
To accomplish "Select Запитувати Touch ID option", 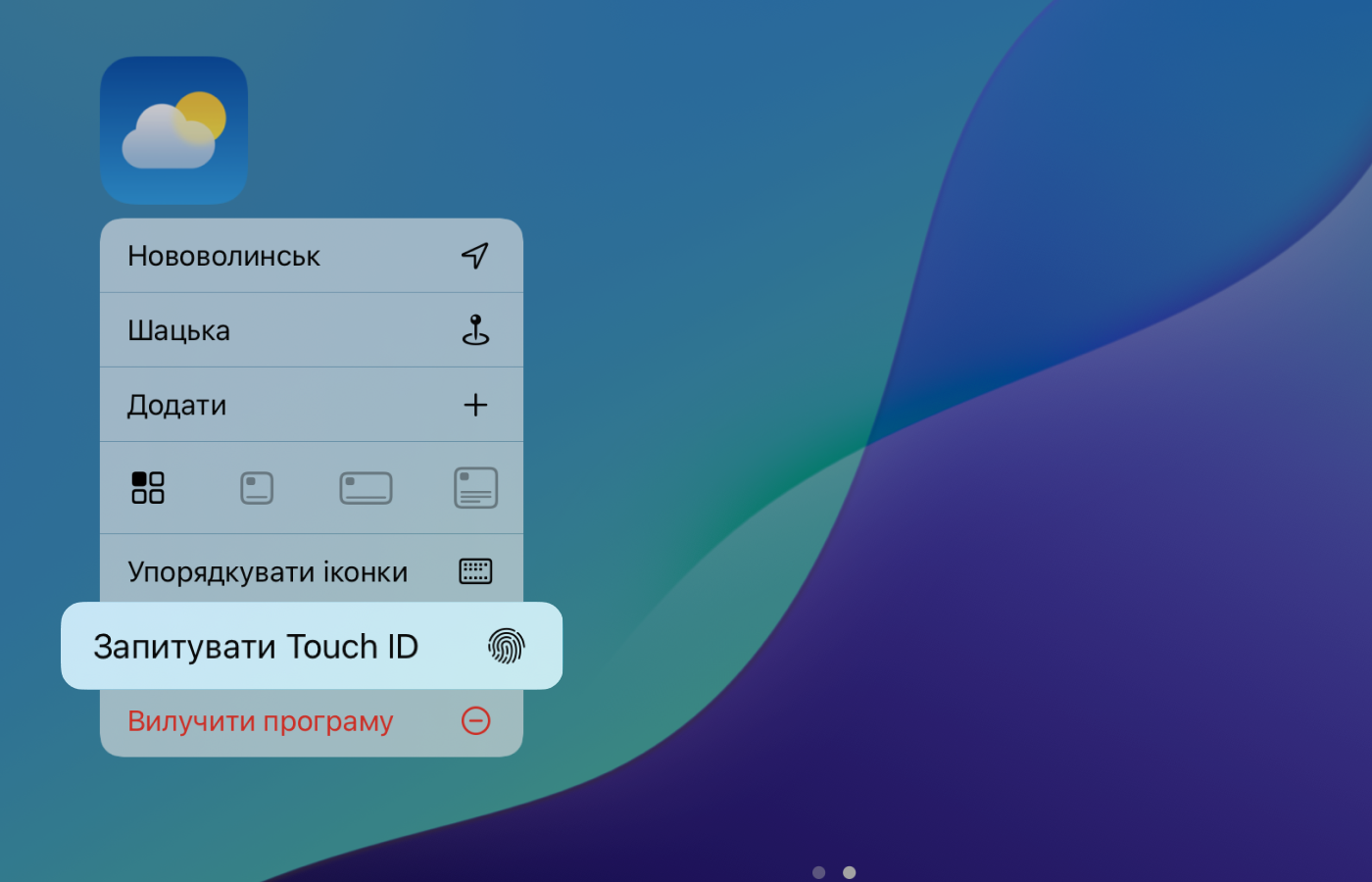I will [x=312, y=646].
